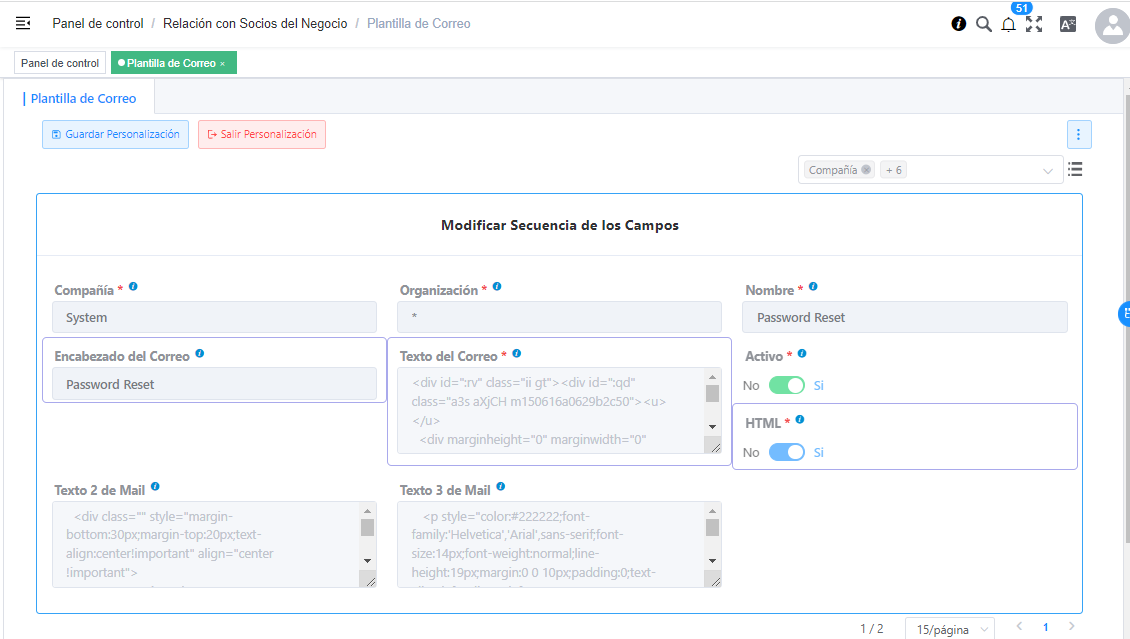The height and width of the screenshot is (639, 1130).
Task: Click info icon next to Texto del Correo
Action: tap(516, 354)
